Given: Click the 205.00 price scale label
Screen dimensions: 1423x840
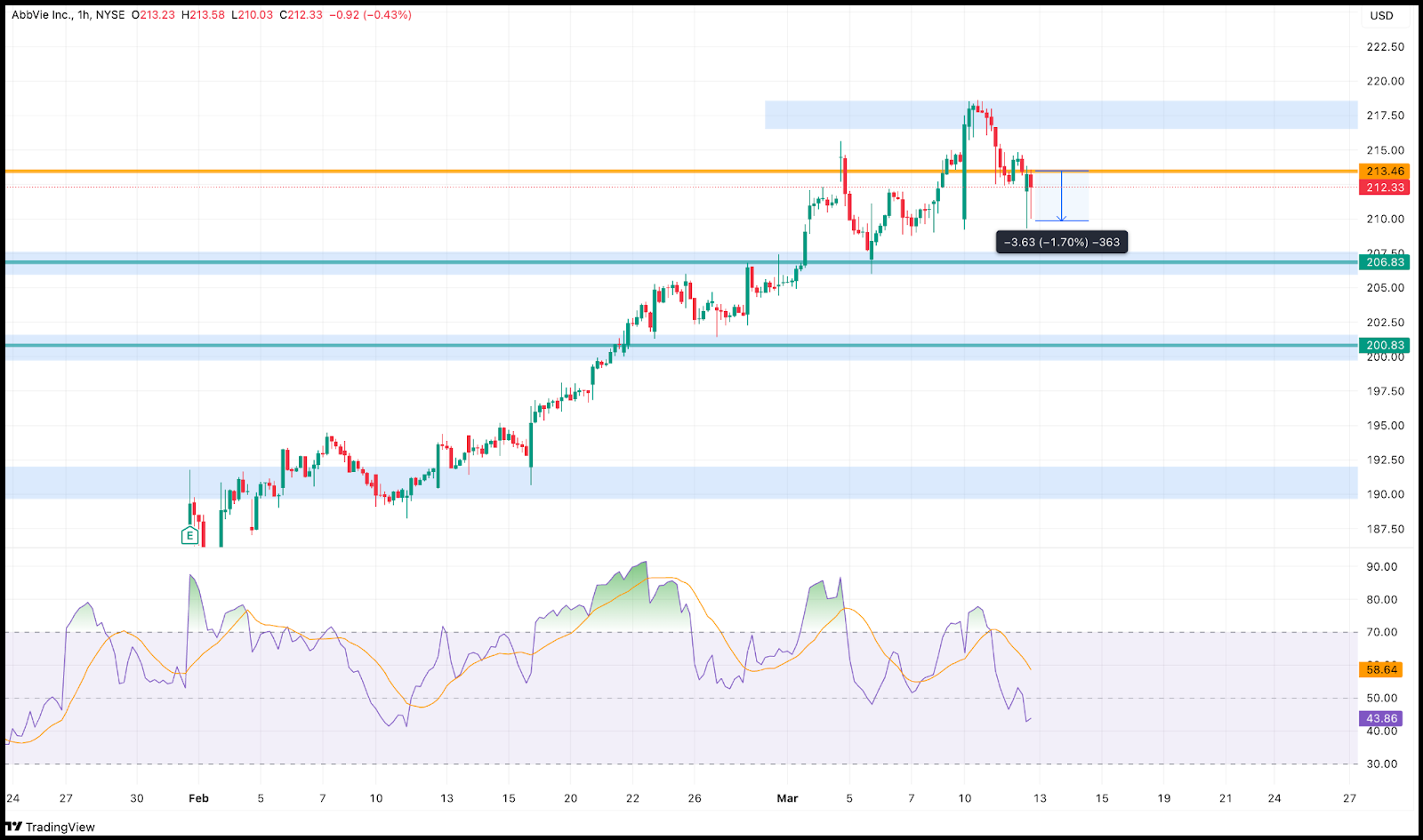Looking at the screenshot, I should pos(1385,288).
